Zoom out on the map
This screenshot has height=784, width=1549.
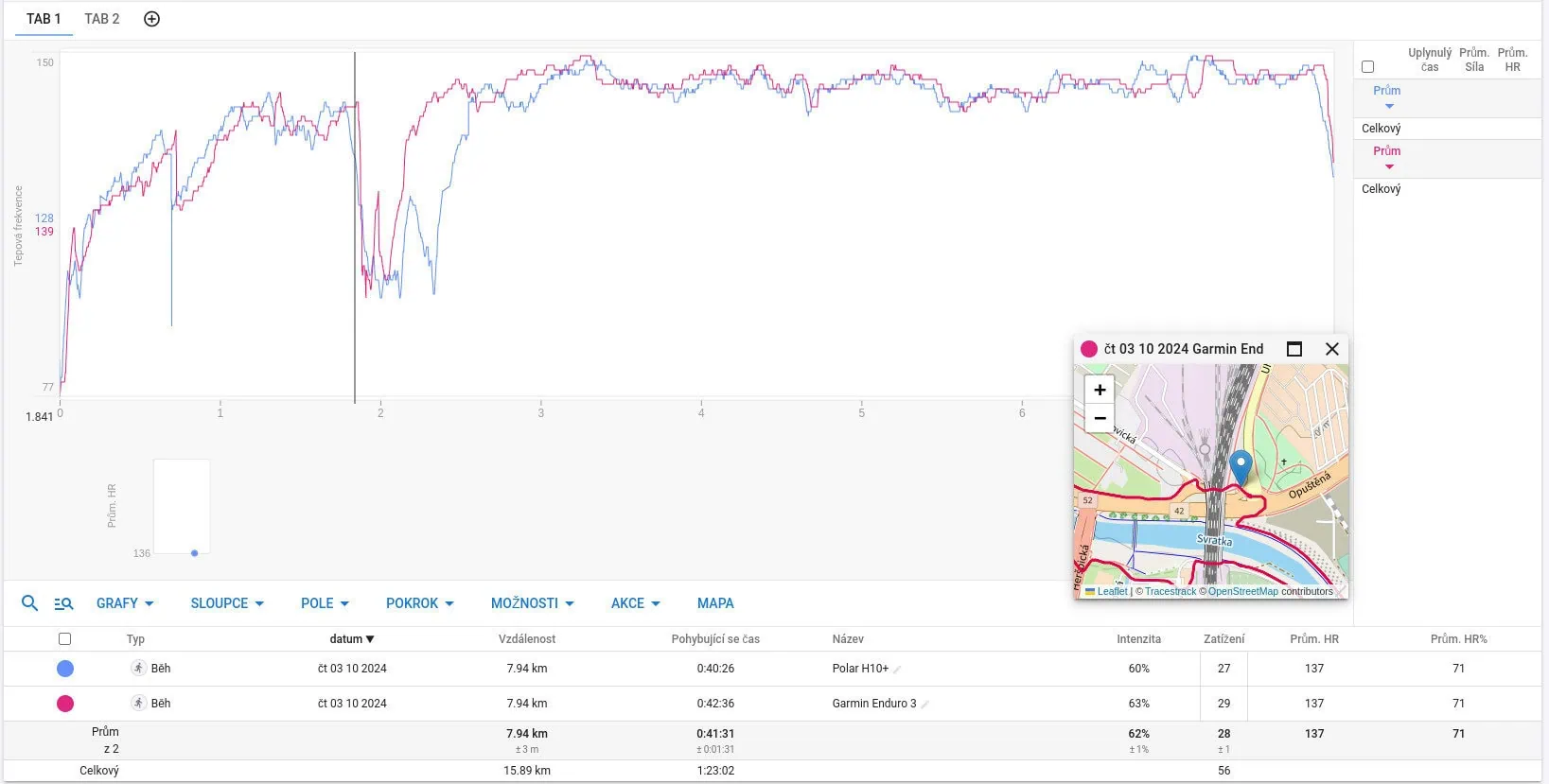[1100, 418]
